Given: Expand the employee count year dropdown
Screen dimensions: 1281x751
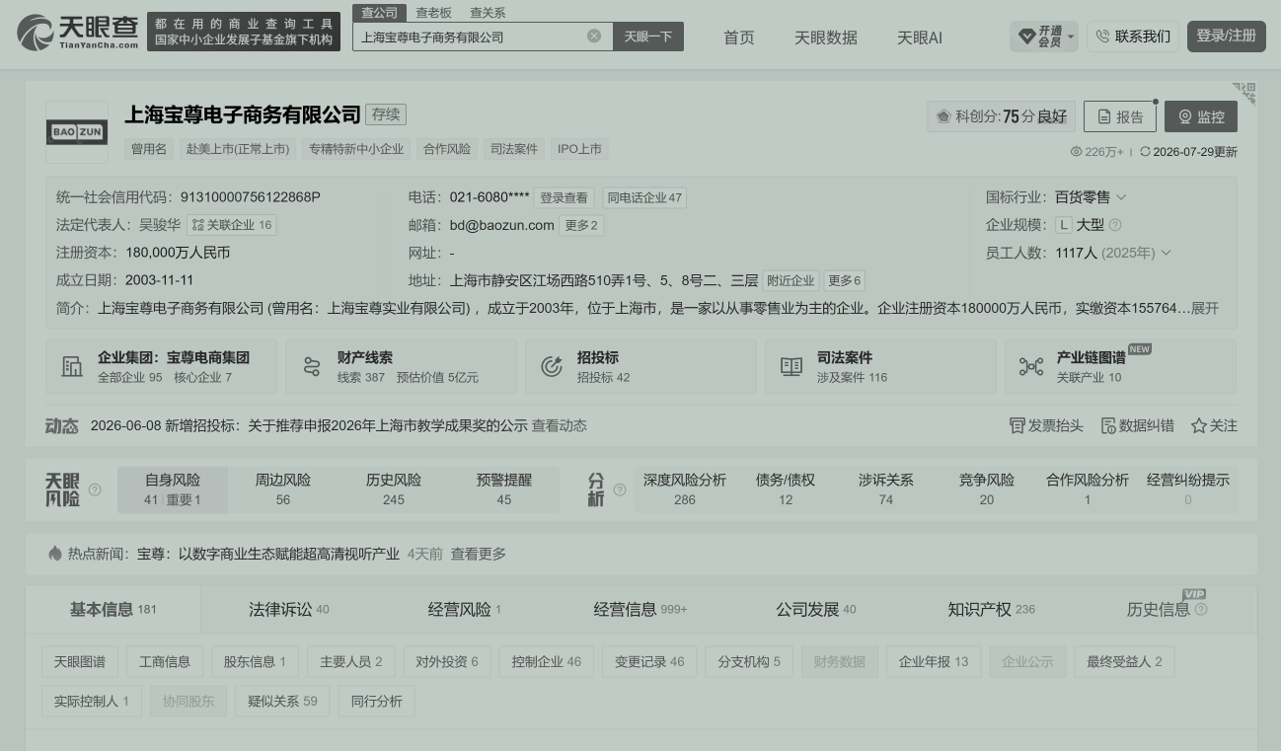Looking at the screenshot, I should point(1166,253).
